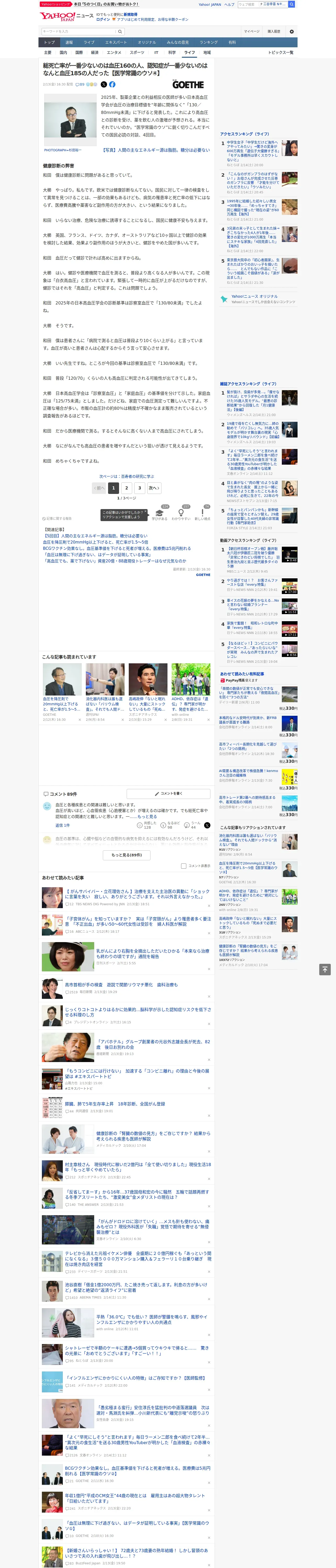Open マイページ button

(x=251, y=32)
